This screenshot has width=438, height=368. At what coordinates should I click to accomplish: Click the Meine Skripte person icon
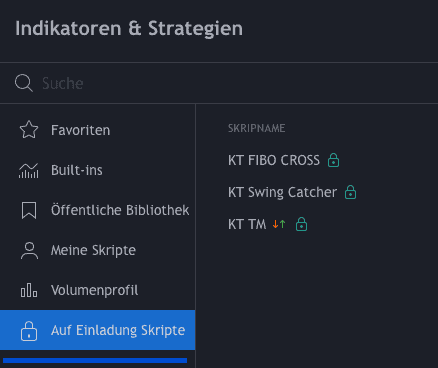pyautogui.click(x=29, y=251)
